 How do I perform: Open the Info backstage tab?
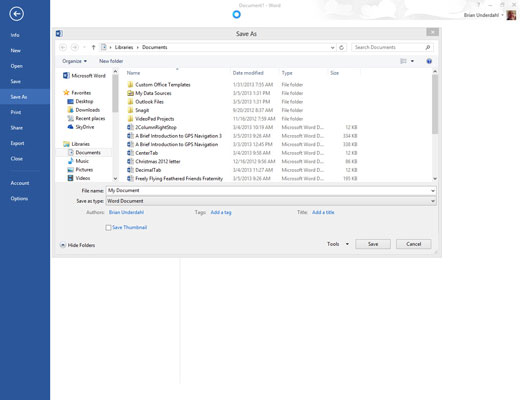pos(15,35)
